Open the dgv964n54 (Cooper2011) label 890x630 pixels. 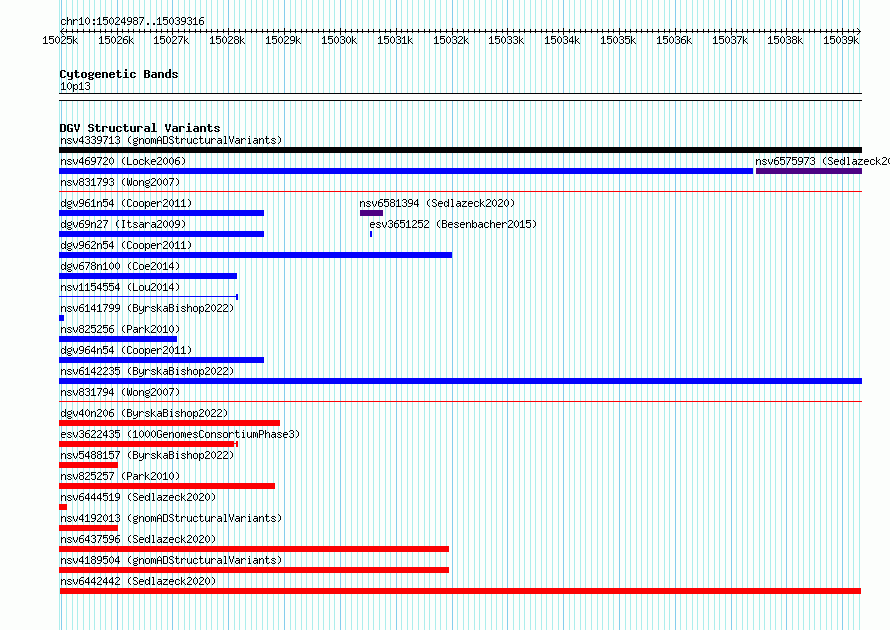coord(126,350)
